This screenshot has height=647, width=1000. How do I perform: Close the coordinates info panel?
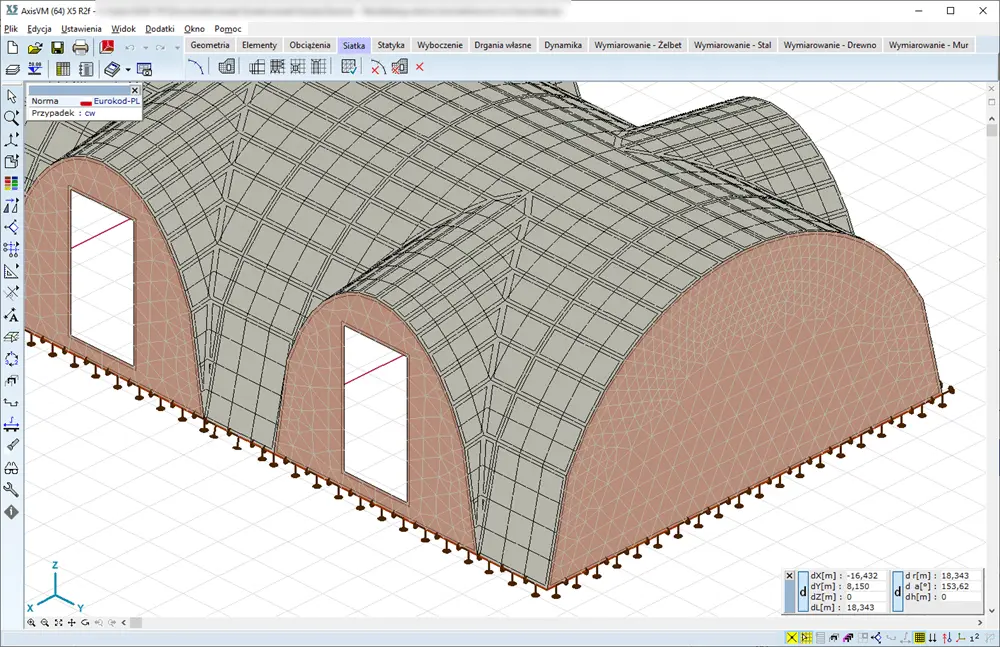pos(789,576)
